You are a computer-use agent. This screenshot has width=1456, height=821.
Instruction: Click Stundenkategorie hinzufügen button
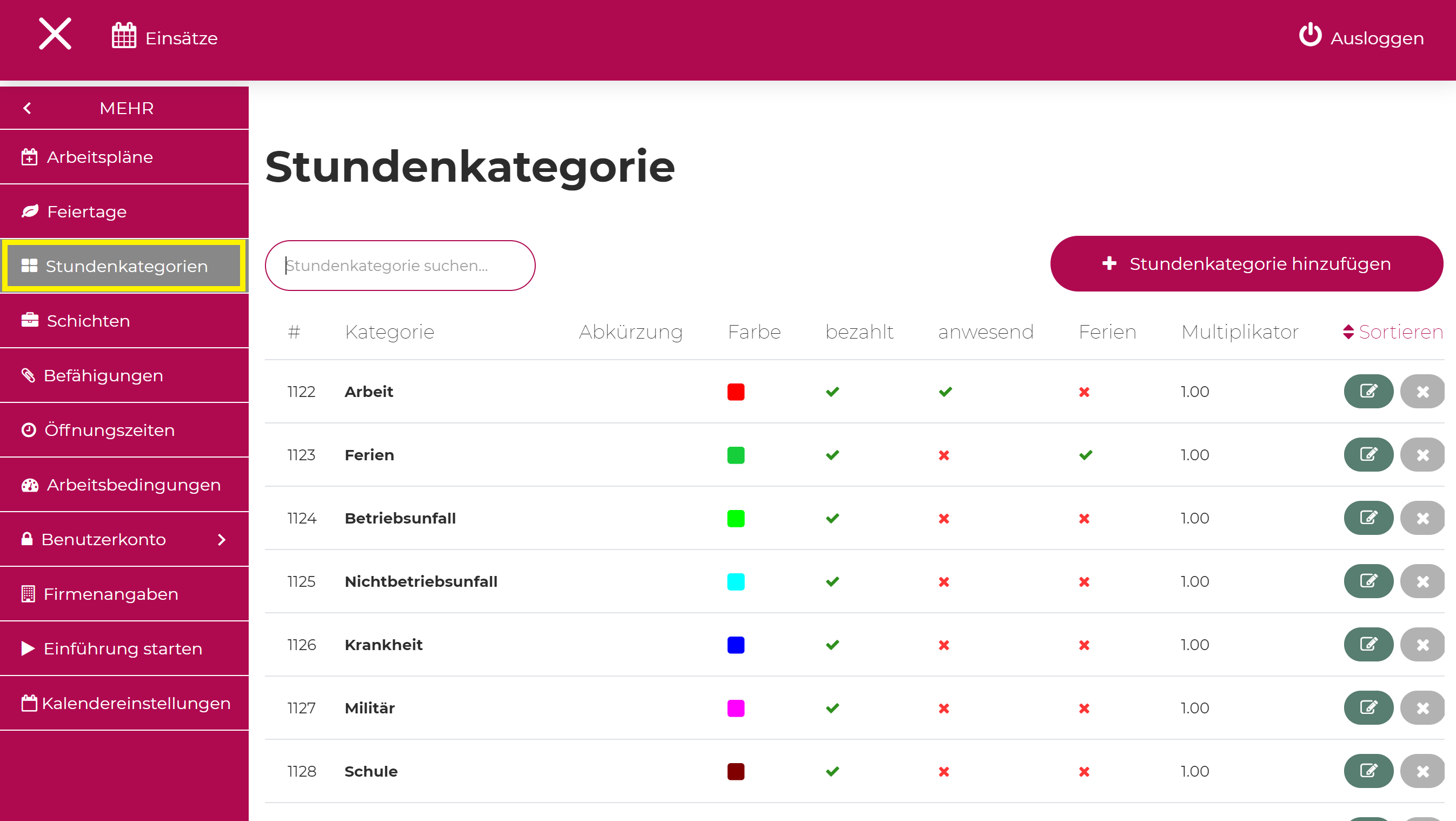1247,264
